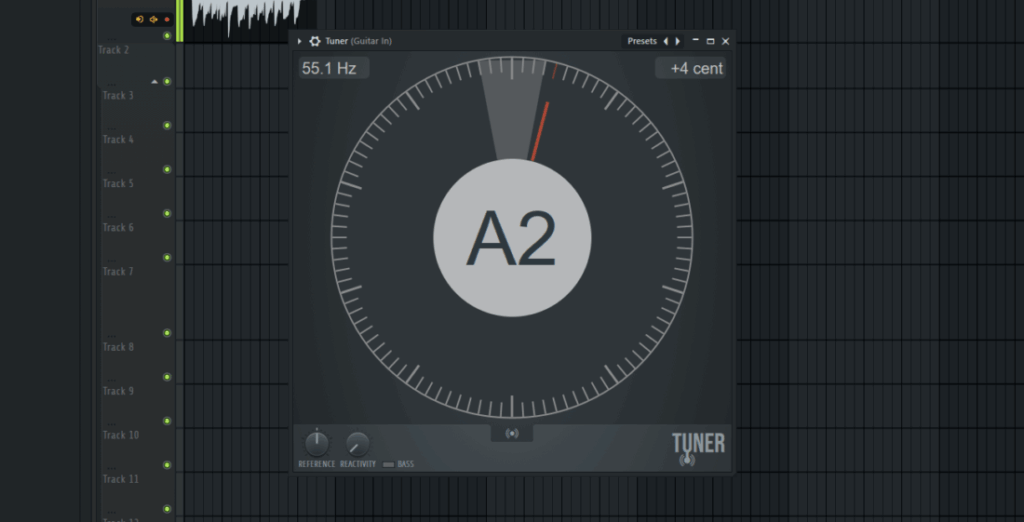Click the center broadcast icon below the dial
1024x522 pixels.
point(512,433)
